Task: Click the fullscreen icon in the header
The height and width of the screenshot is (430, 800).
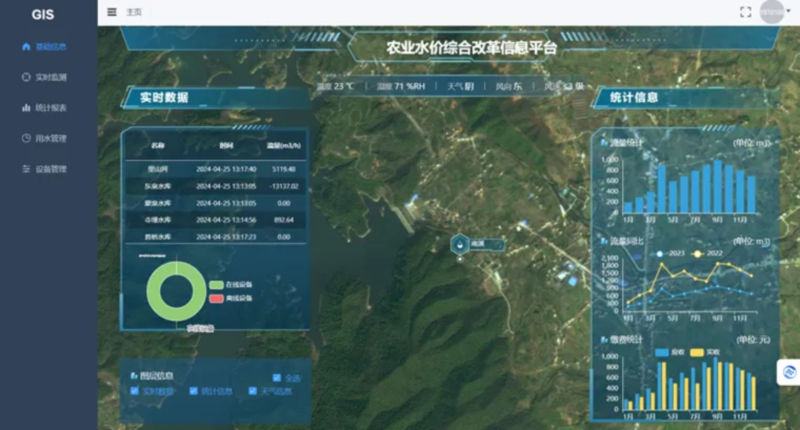Action: pos(745,12)
